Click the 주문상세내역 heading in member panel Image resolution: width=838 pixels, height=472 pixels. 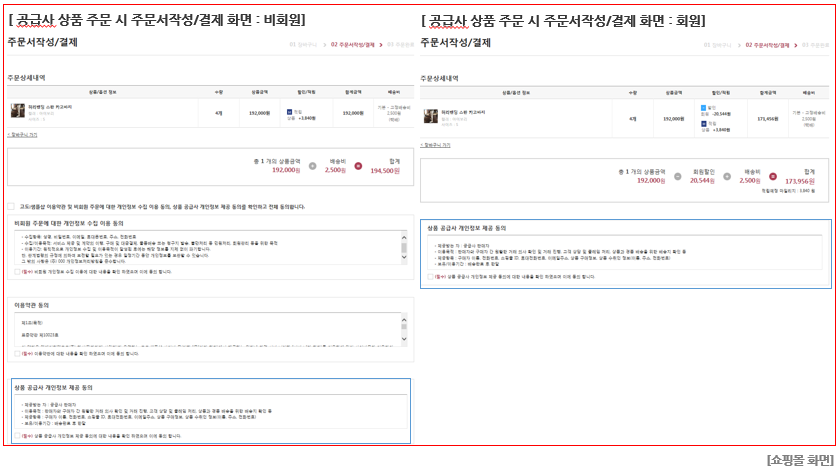coord(439,79)
